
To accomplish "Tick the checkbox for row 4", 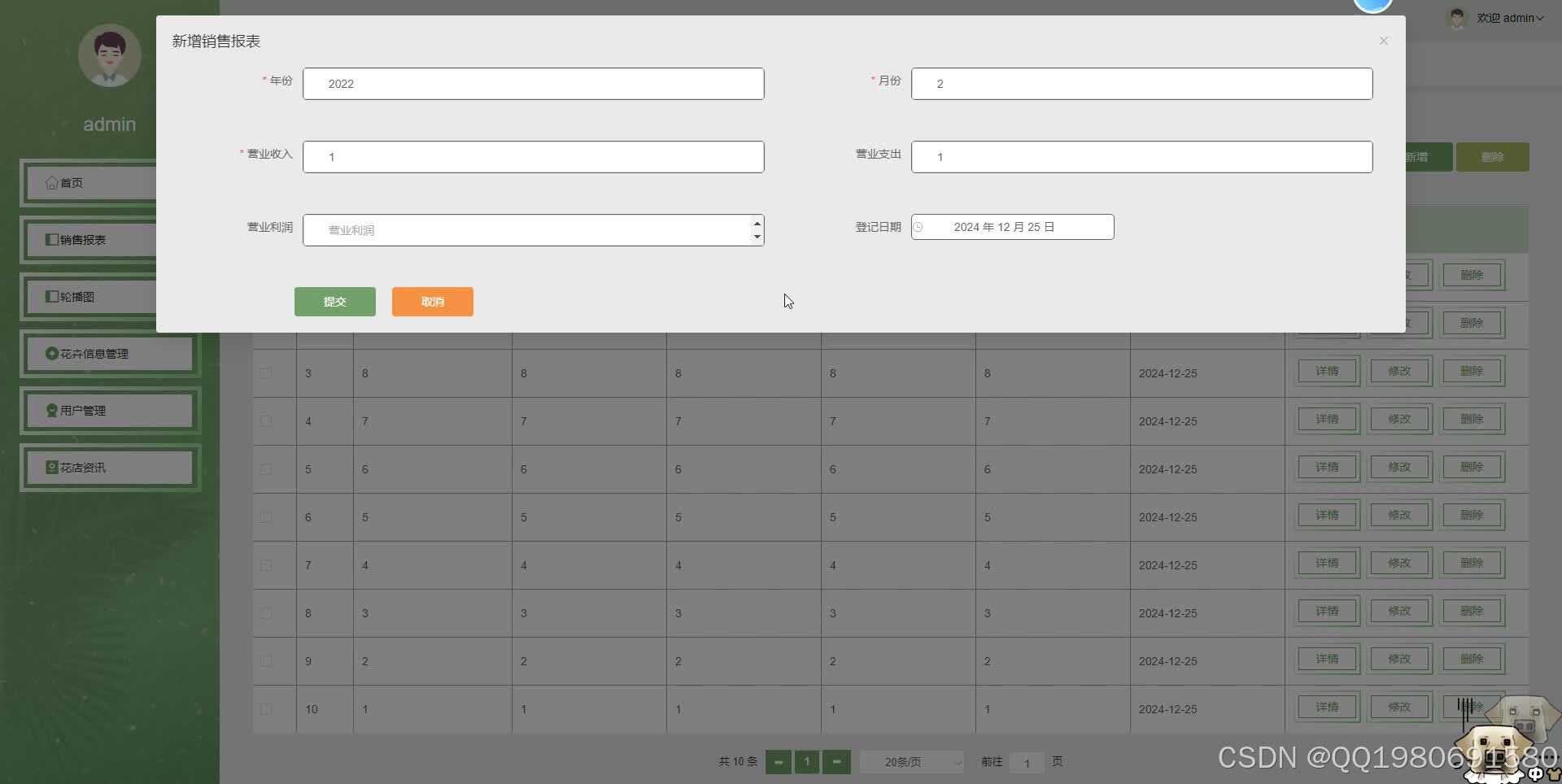I will pos(266,421).
